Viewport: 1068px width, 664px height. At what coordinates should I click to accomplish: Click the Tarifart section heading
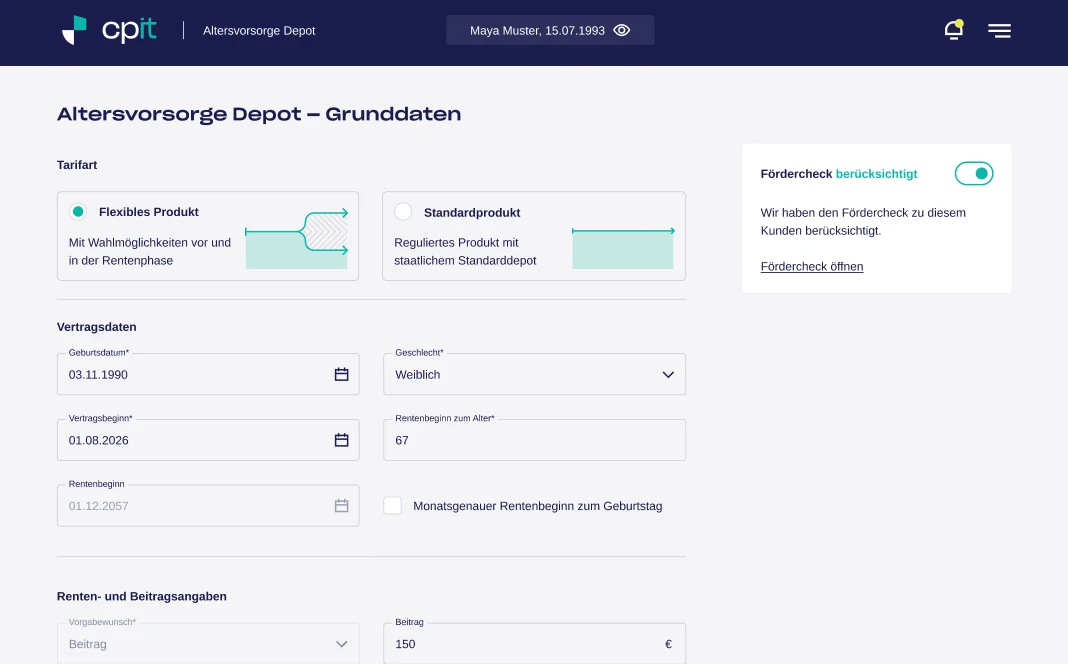coord(77,165)
